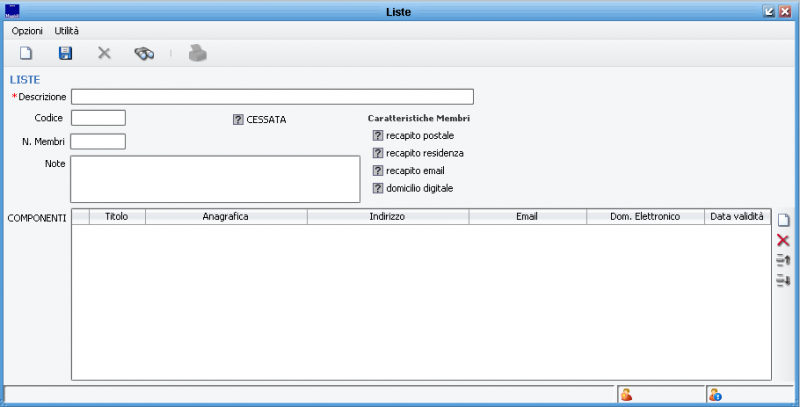This screenshot has width=800, height=407.
Task: Click the printer toolbar icon
Action: coord(198,53)
